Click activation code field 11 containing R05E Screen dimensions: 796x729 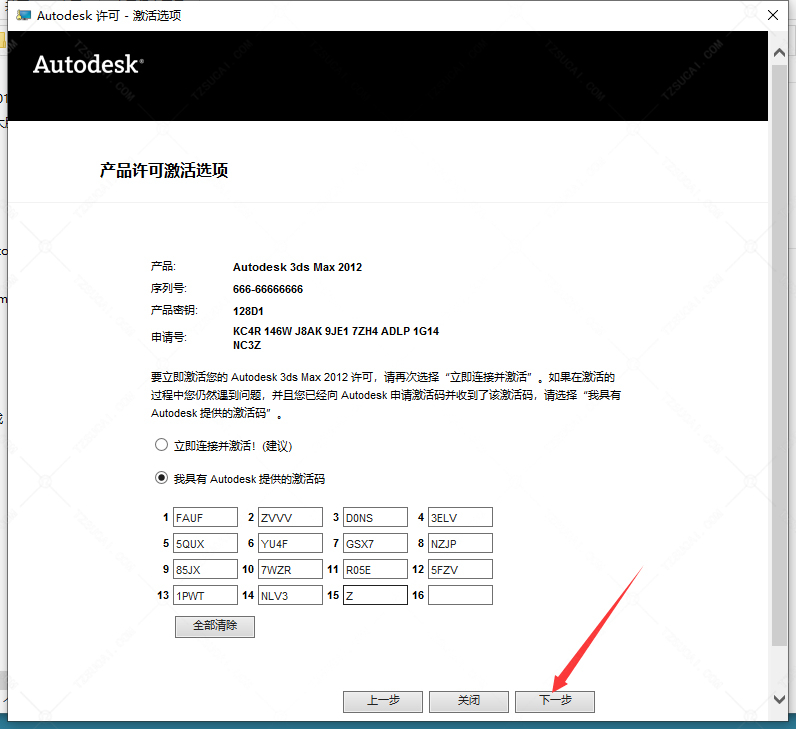(x=375, y=569)
